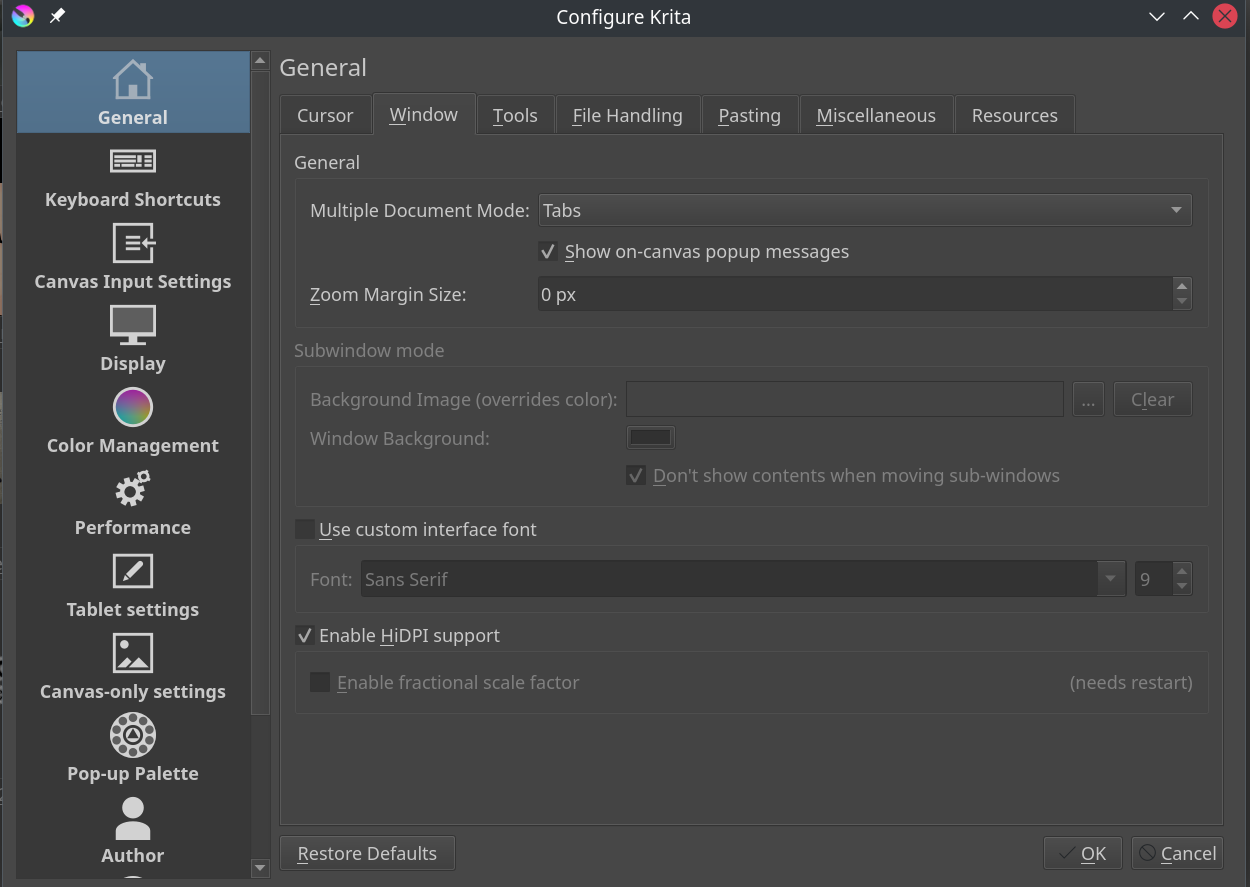Increase the Zoom Margin Size value
This screenshot has width=1250, height=887.
pyautogui.click(x=1182, y=286)
